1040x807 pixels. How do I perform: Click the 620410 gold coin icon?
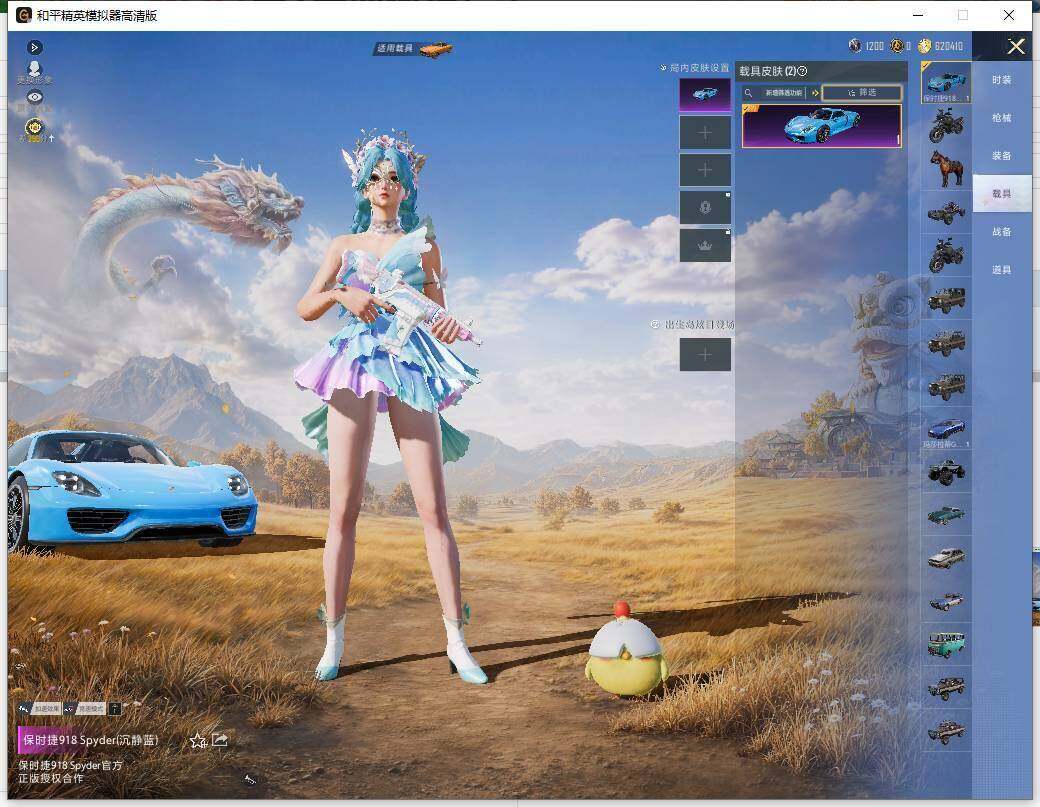[925, 46]
